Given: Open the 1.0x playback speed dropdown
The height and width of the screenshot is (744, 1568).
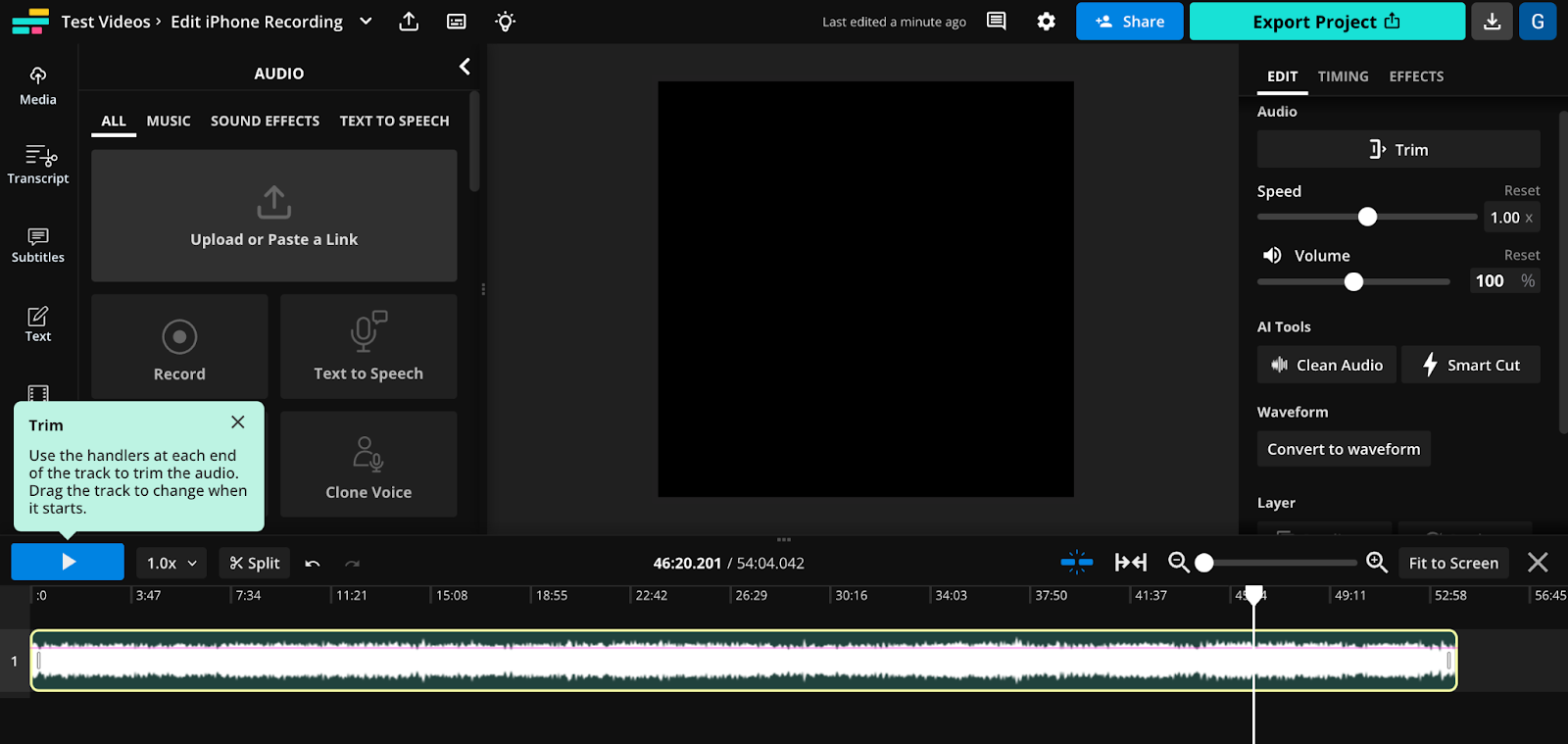Looking at the screenshot, I should point(171,563).
